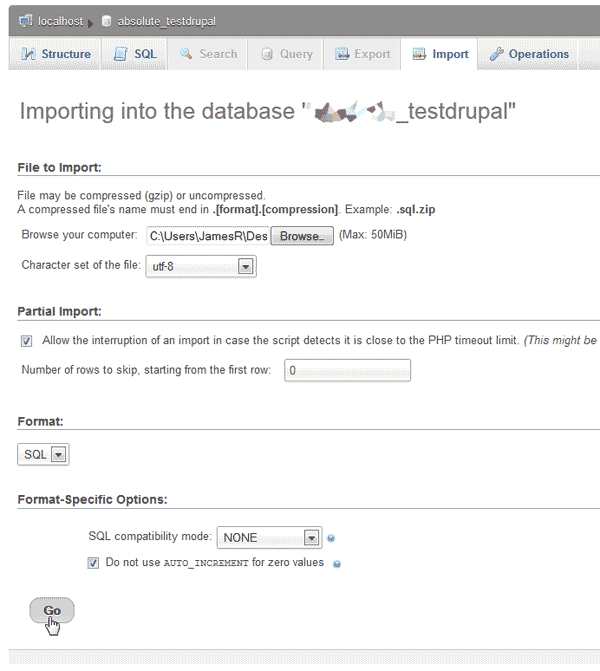Switch to the Query tab
This screenshot has width=600, height=671.
click(x=286, y=54)
